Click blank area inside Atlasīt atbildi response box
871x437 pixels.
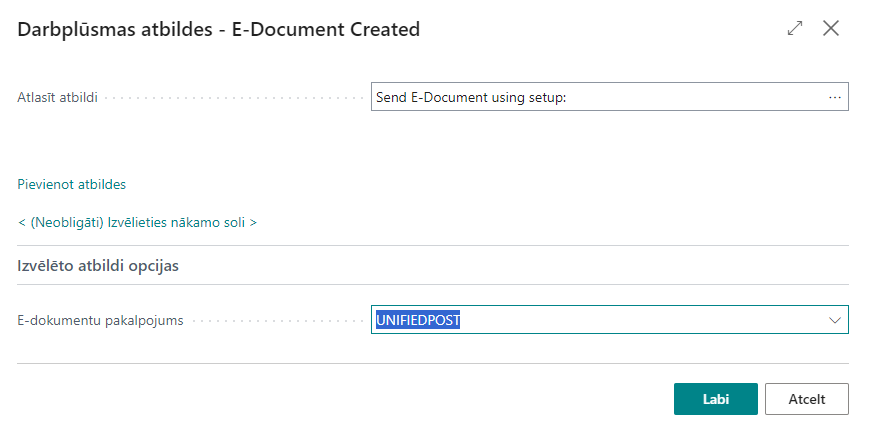[x=700, y=97]
